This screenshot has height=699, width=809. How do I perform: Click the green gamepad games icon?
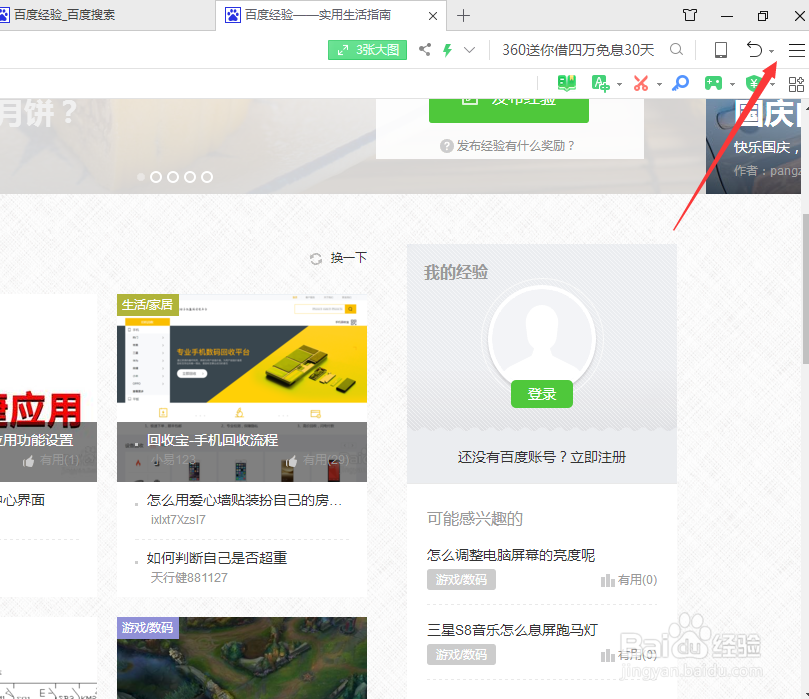pyautogui.click(x=714, y=83)
